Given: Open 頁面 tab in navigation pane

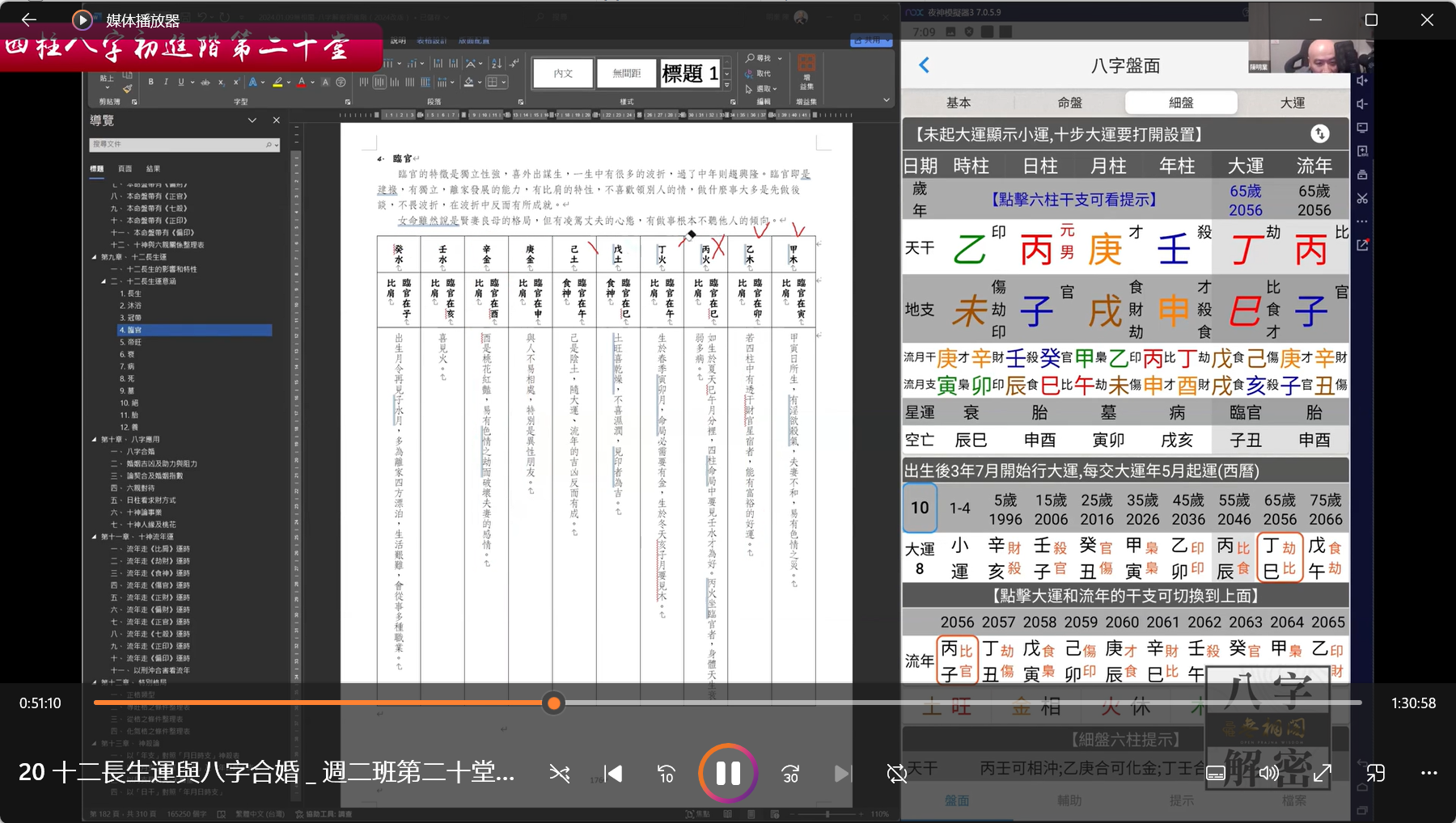Looking at the screenshot, I should pyautogui.click(x=125, y=168).
